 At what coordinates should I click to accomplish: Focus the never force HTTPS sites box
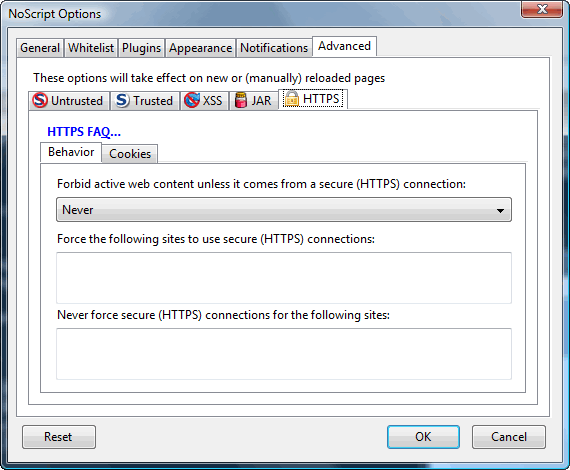coord(284,354)
